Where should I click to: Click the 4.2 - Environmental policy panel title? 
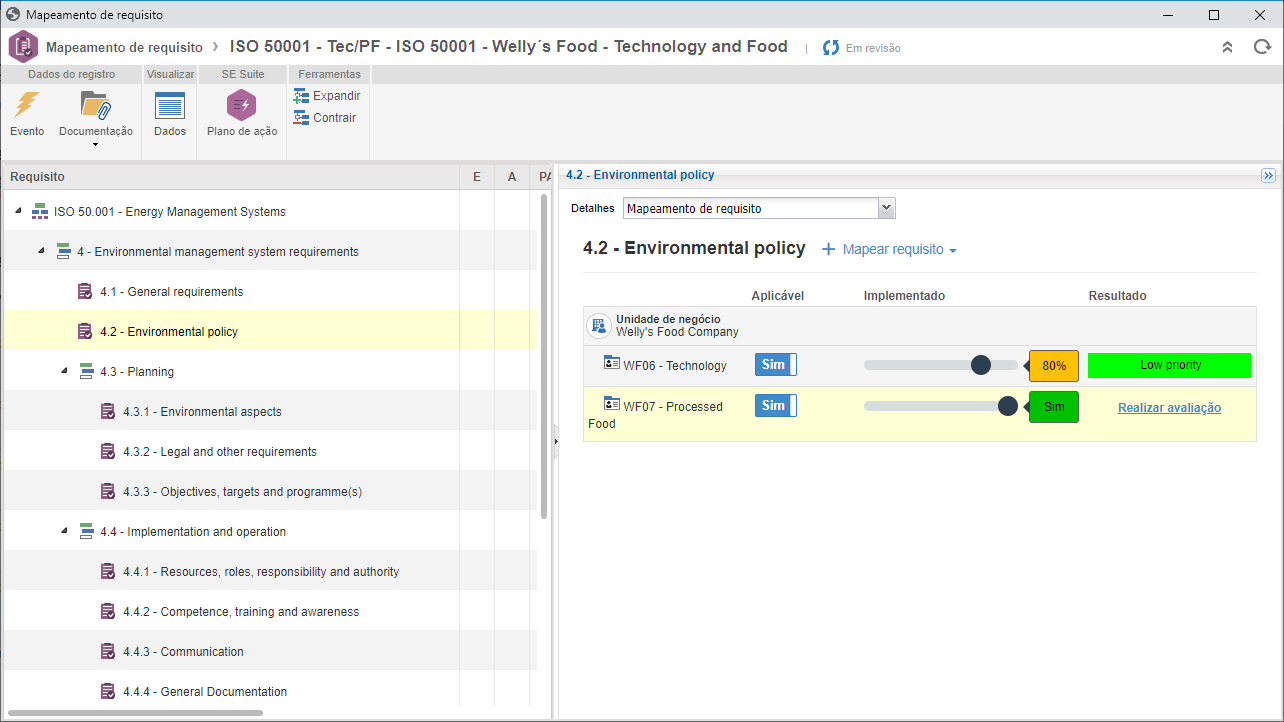pos(640,175)
